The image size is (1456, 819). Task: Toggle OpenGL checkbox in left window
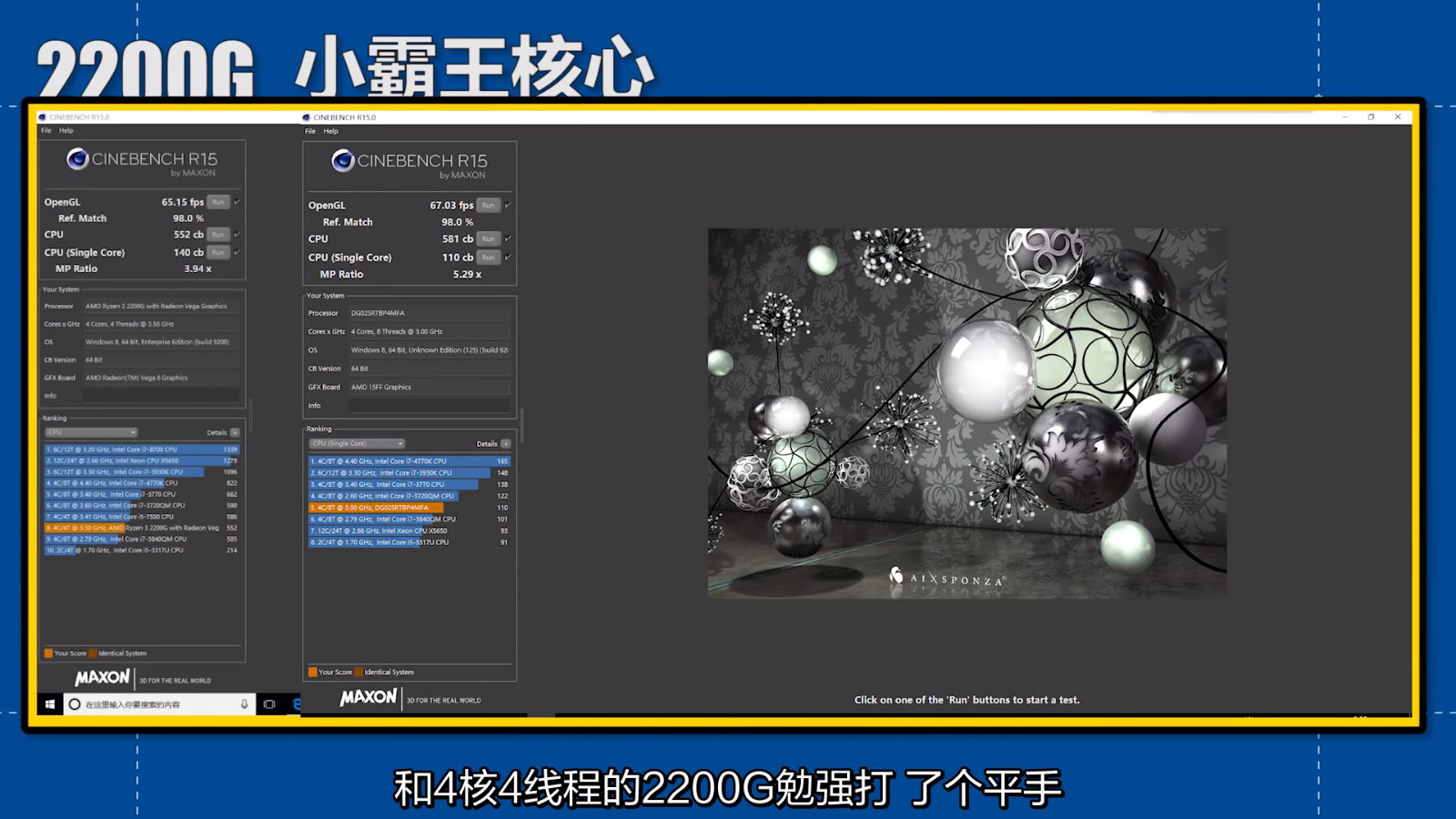[x=237, y=202]
